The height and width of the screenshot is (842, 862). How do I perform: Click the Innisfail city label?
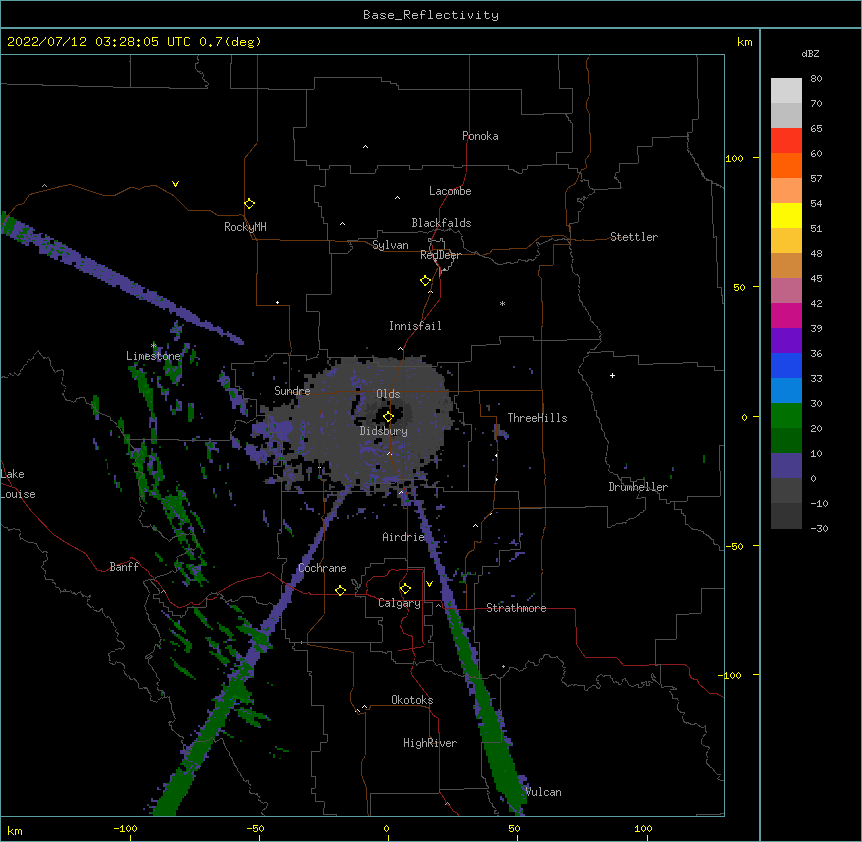pyautogui.click(x=415, y=326)
